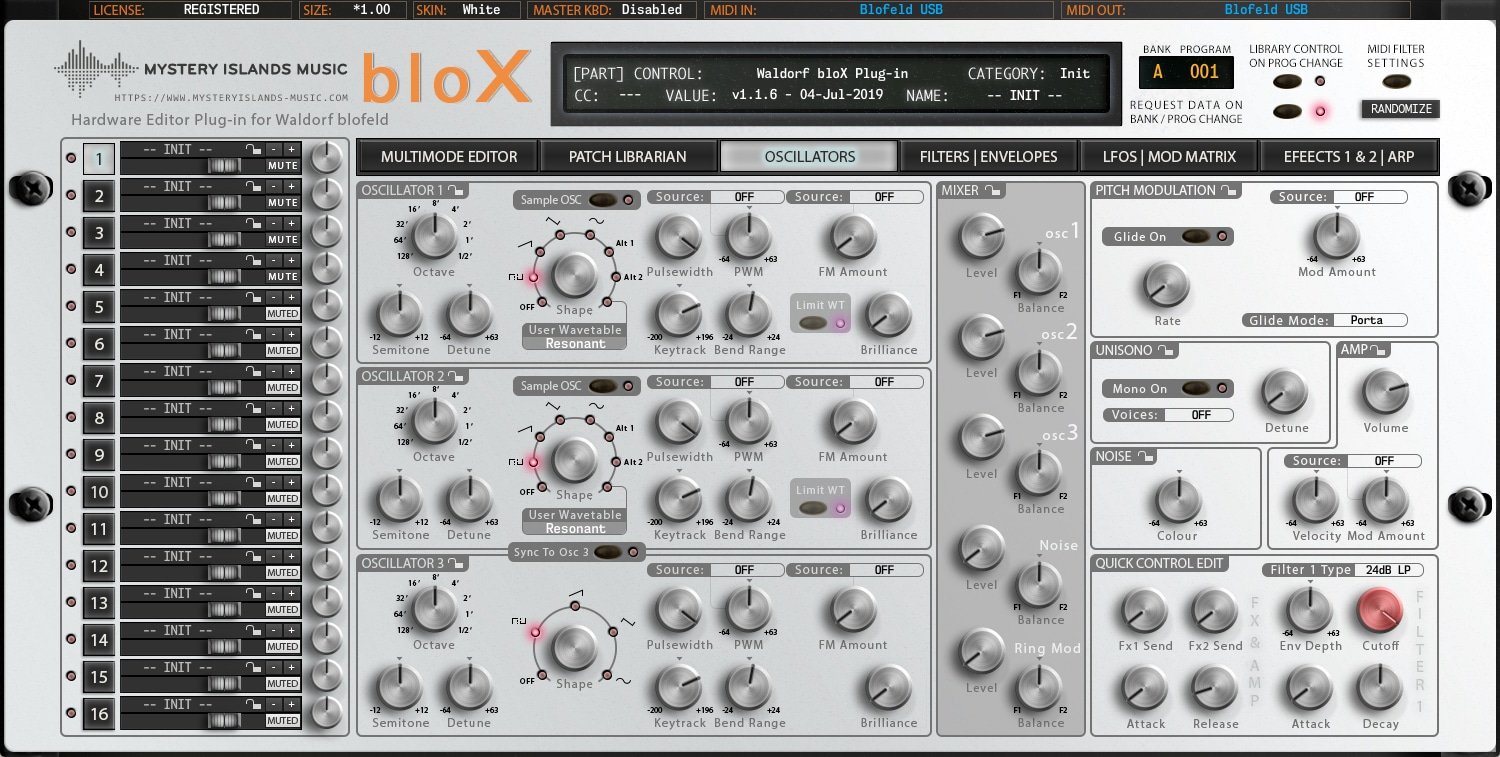The image size is (1500, 757).
Task: Toggle the Limit WT switch on Oscillator 2
Action: click(x=813, y=507)
